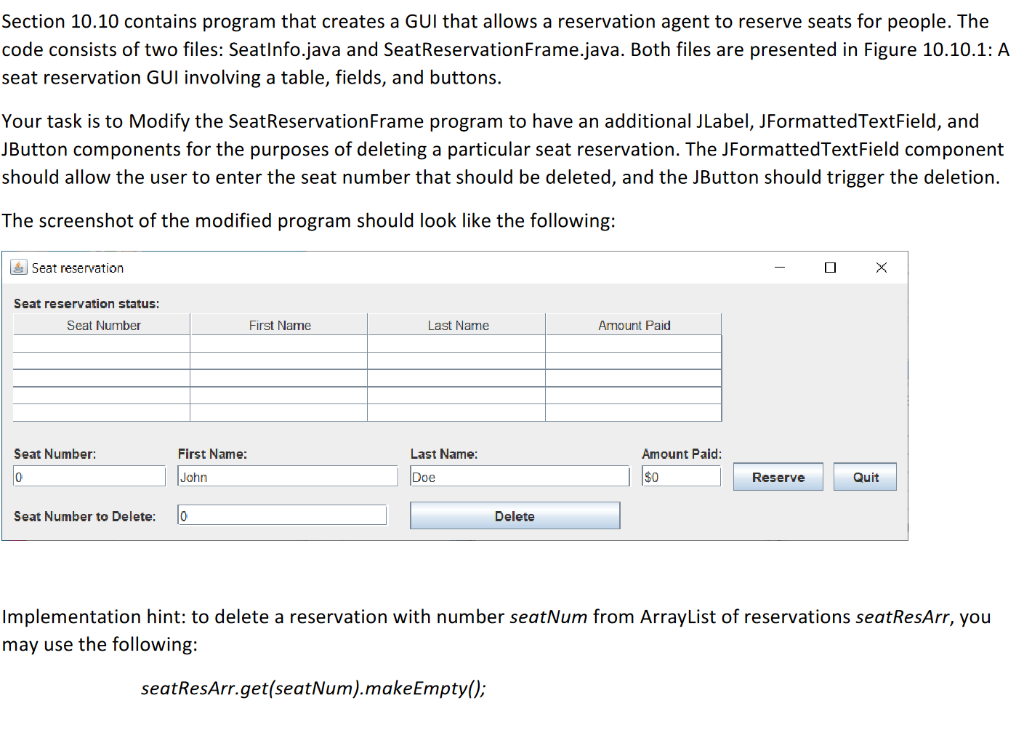
Task: Select the Last Name column header
Action: pos(456,324)
